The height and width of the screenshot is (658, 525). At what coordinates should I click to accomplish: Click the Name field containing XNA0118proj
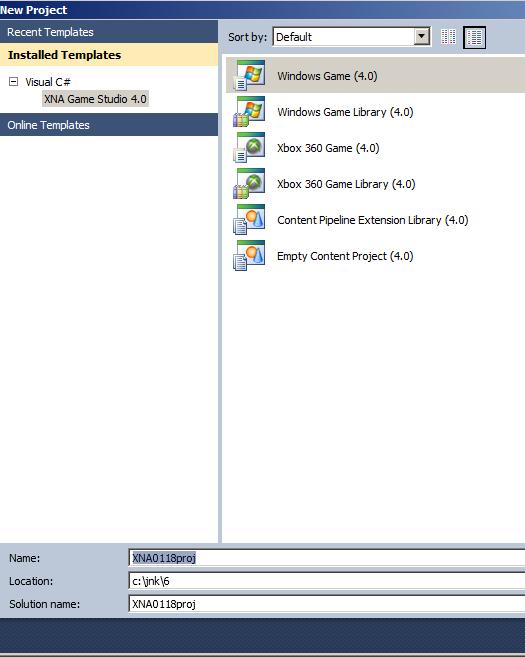click(326, 558)
